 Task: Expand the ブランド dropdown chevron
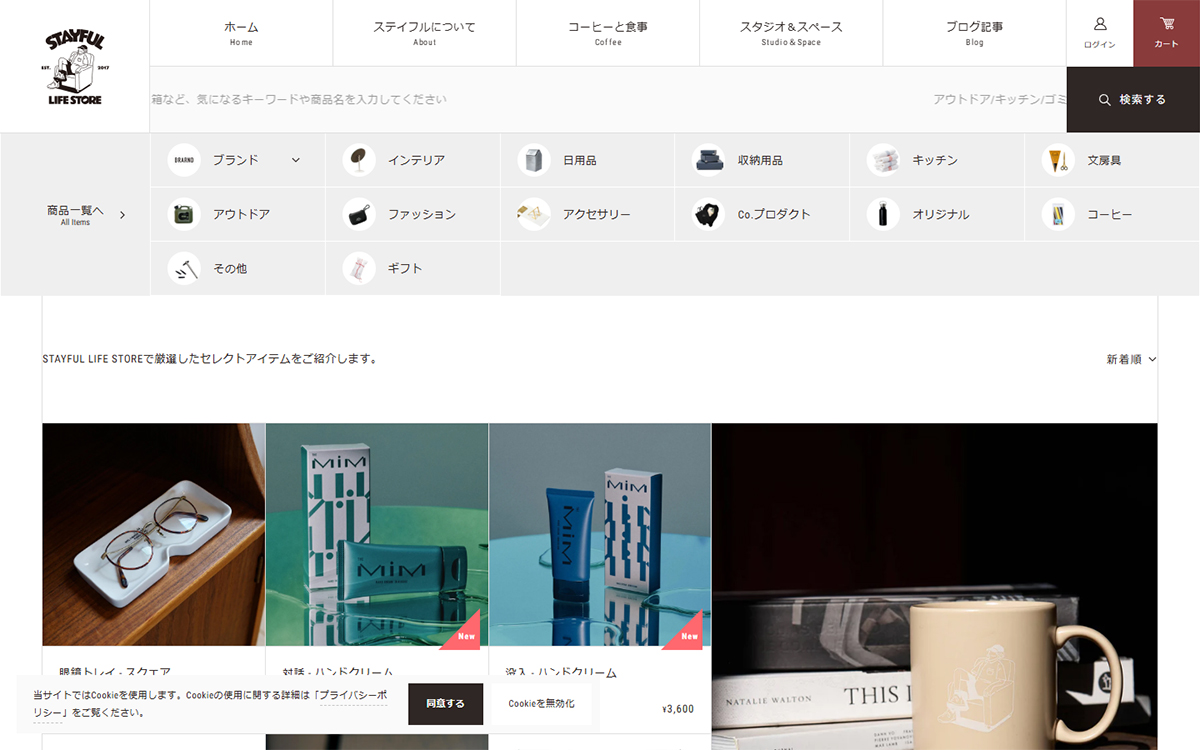[x=296, y=160]
